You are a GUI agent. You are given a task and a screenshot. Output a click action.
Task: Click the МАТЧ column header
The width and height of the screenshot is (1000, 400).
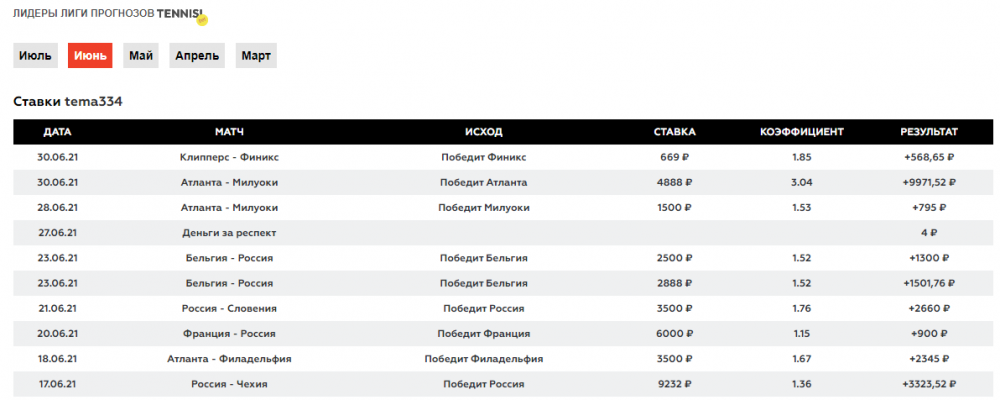(229, 132)
